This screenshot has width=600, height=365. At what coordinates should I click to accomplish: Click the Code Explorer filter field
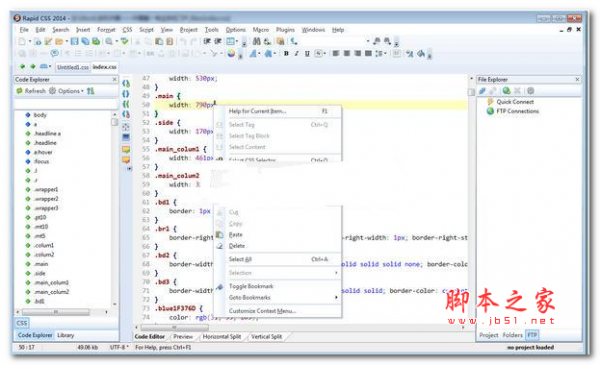pos(65,104)
